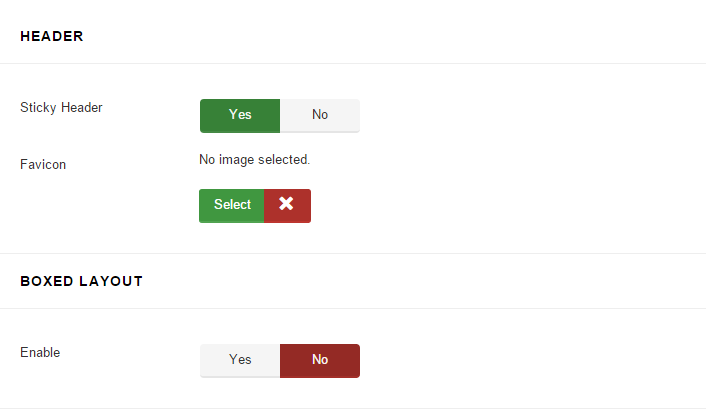This screenshot has height=416, width=706.
Task: Select the dark red No button
Action: pos(320,361)
